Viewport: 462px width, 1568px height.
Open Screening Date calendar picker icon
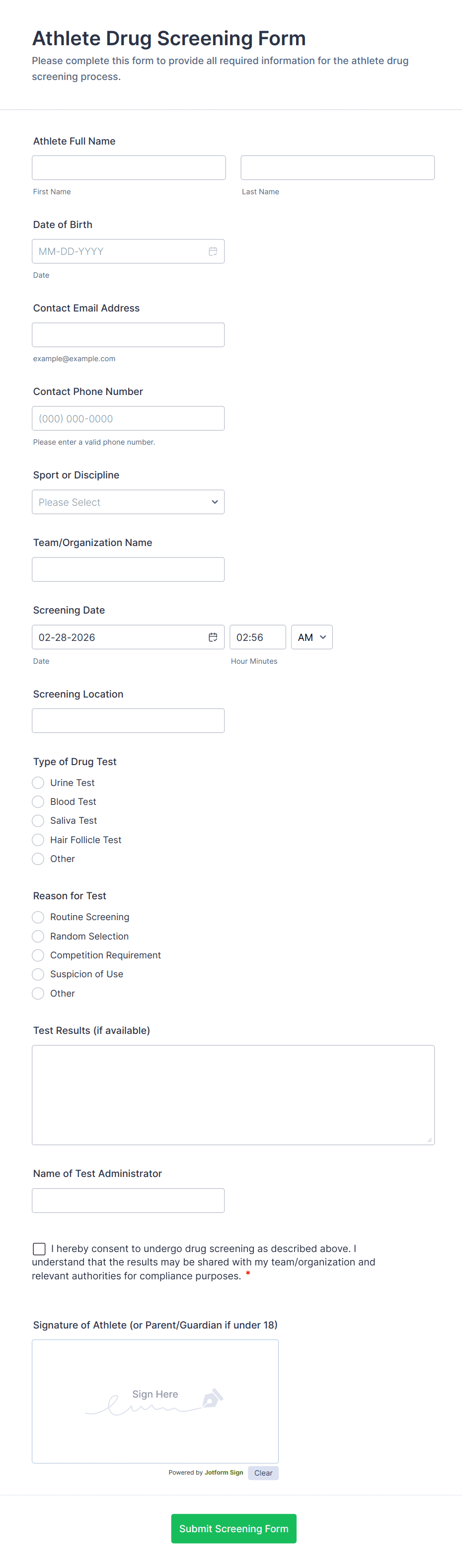point(213,637)
